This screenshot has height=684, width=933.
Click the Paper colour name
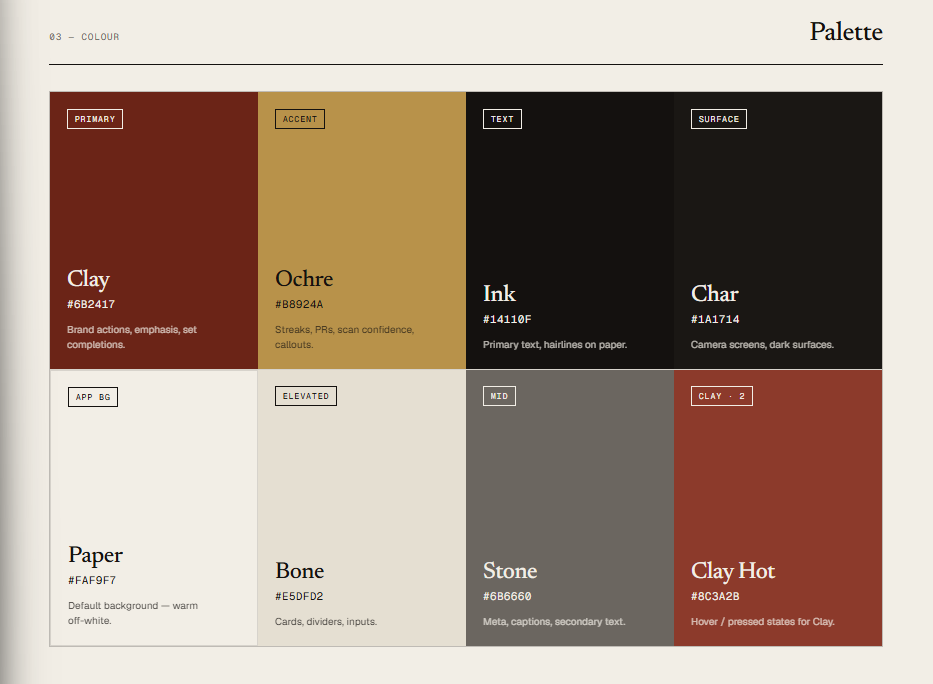[x=95, y=555]
